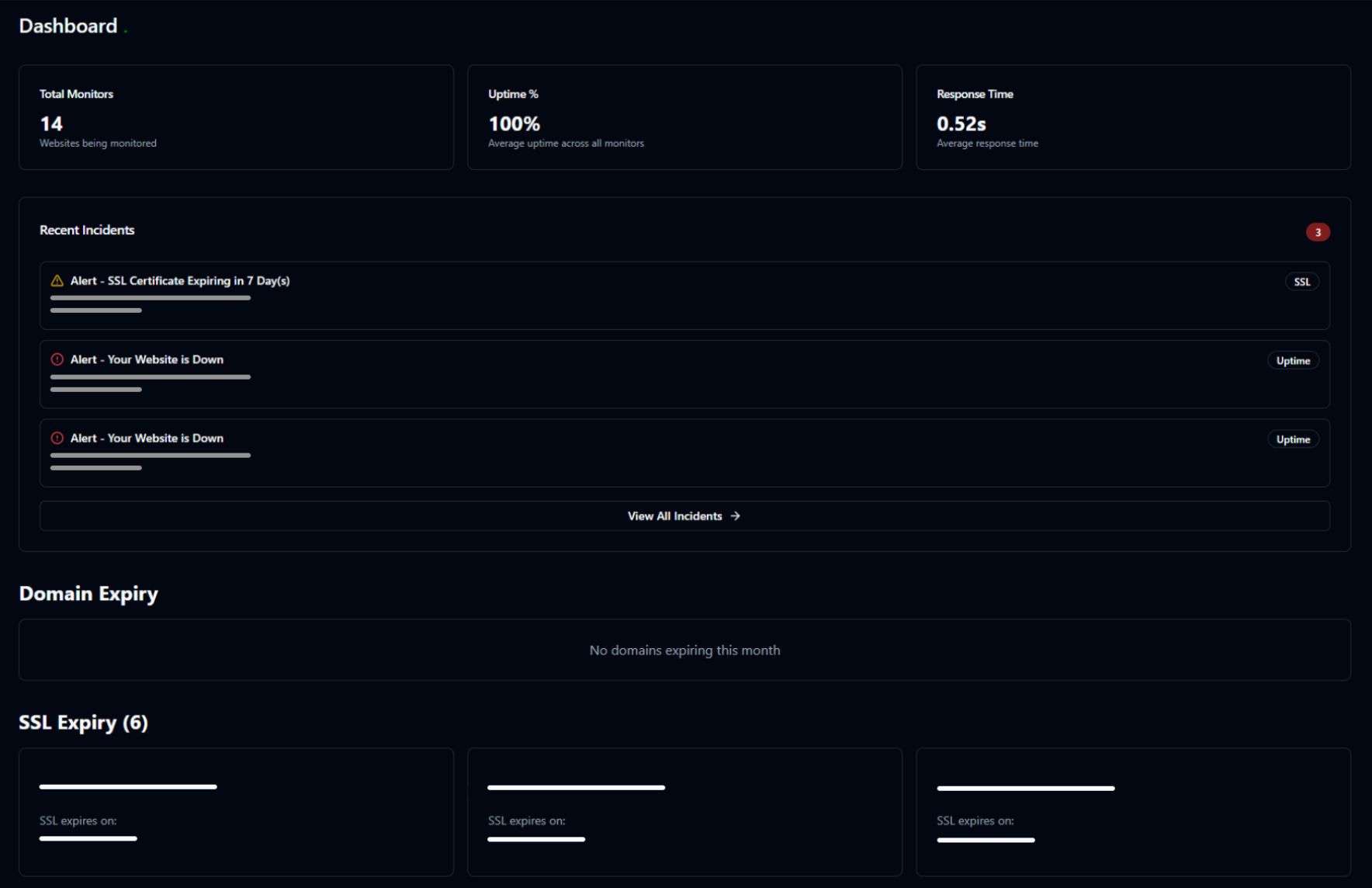Click red alert icon on lower Website Down incident
Screen dimensions: 1372x888
[57, 438]
